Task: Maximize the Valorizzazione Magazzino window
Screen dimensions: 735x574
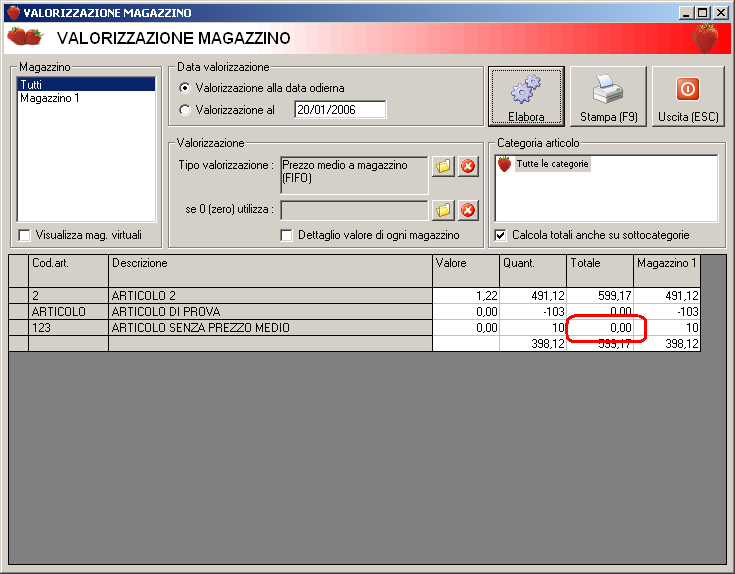Action: click(x=703, y=13)
